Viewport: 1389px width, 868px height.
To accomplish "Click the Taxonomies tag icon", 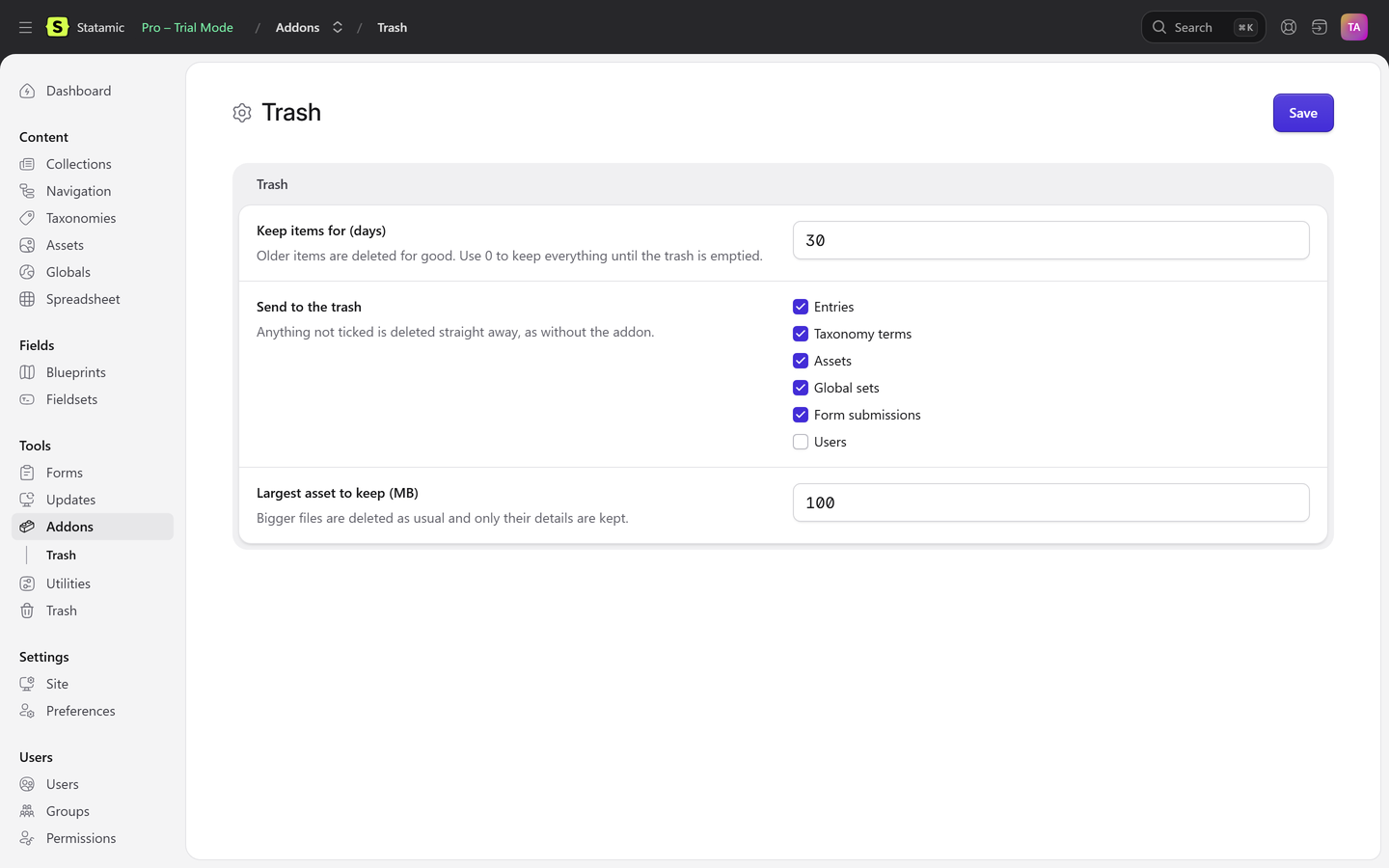I will point(27,218).
